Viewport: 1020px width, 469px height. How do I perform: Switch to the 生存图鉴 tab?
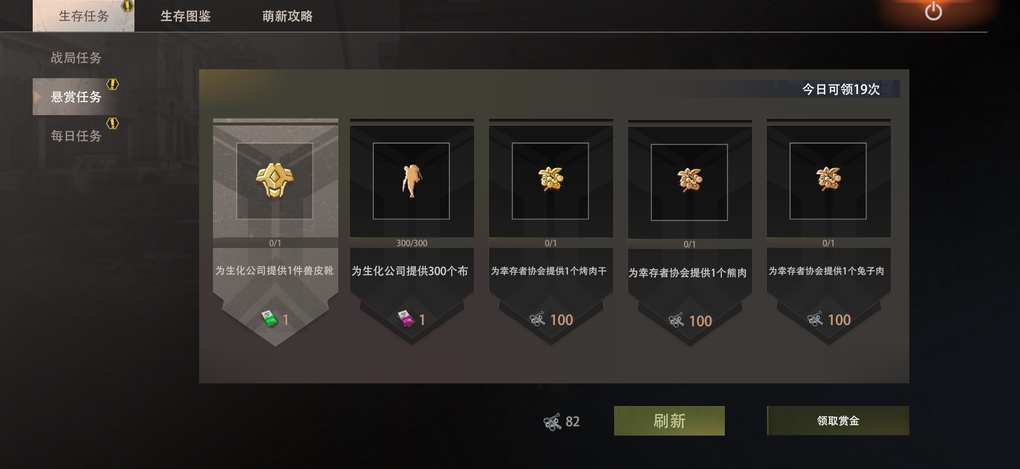coord(185,16)
